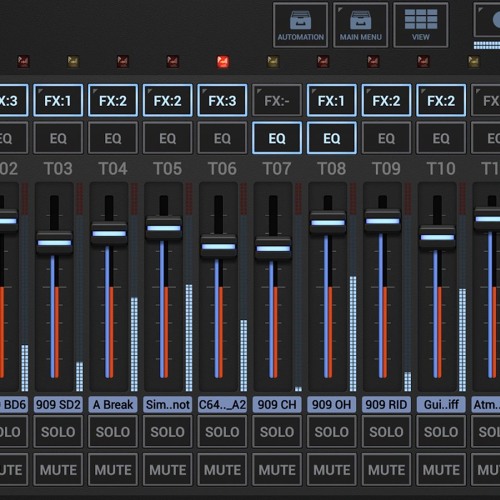This screenshot has width=500, height=500.
Task: Disable the active EQ on track T07
Action: pos(277,138)
